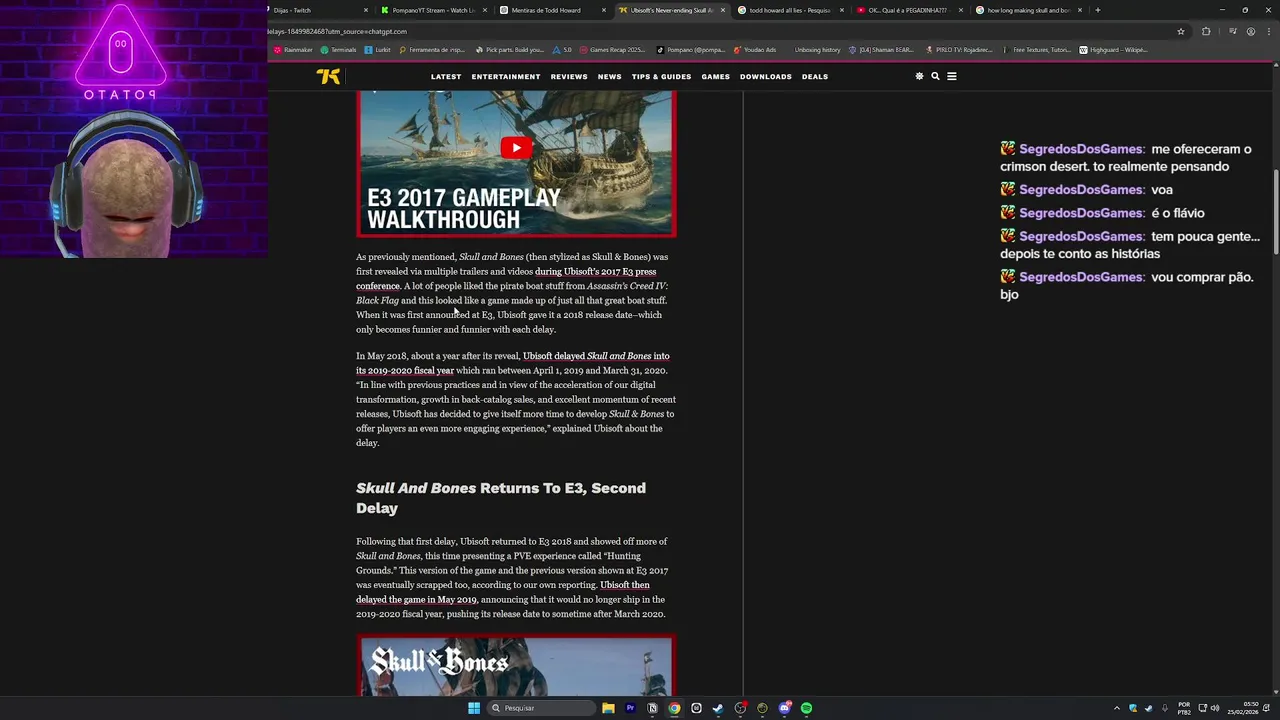Open the Windows Start button
This screenshot has width=1280, height=720.
(474, 708)
